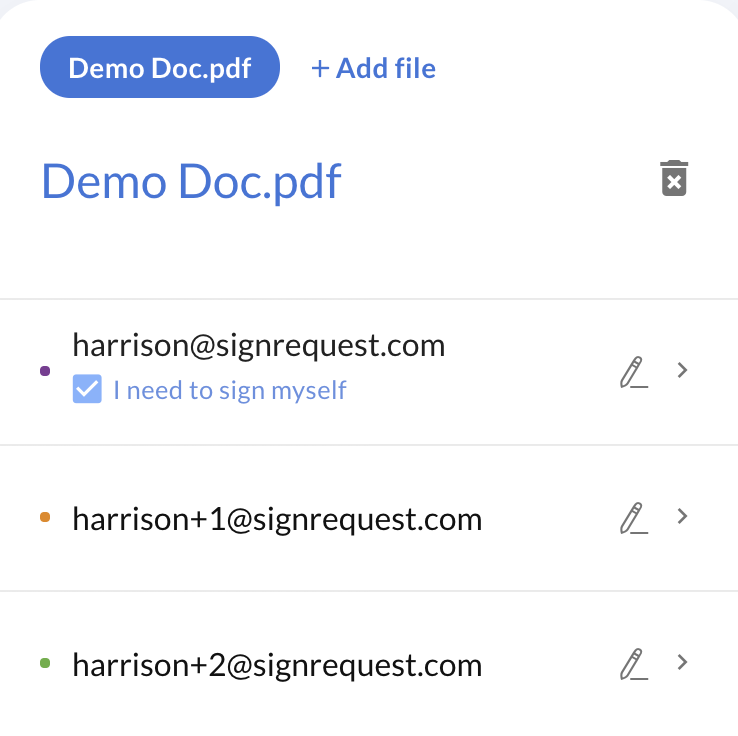This screenshot has width=738, height=736.
Task: Click the orange dot beside harrison+1@signrequest.com
Action: click(x=45, y=517)
